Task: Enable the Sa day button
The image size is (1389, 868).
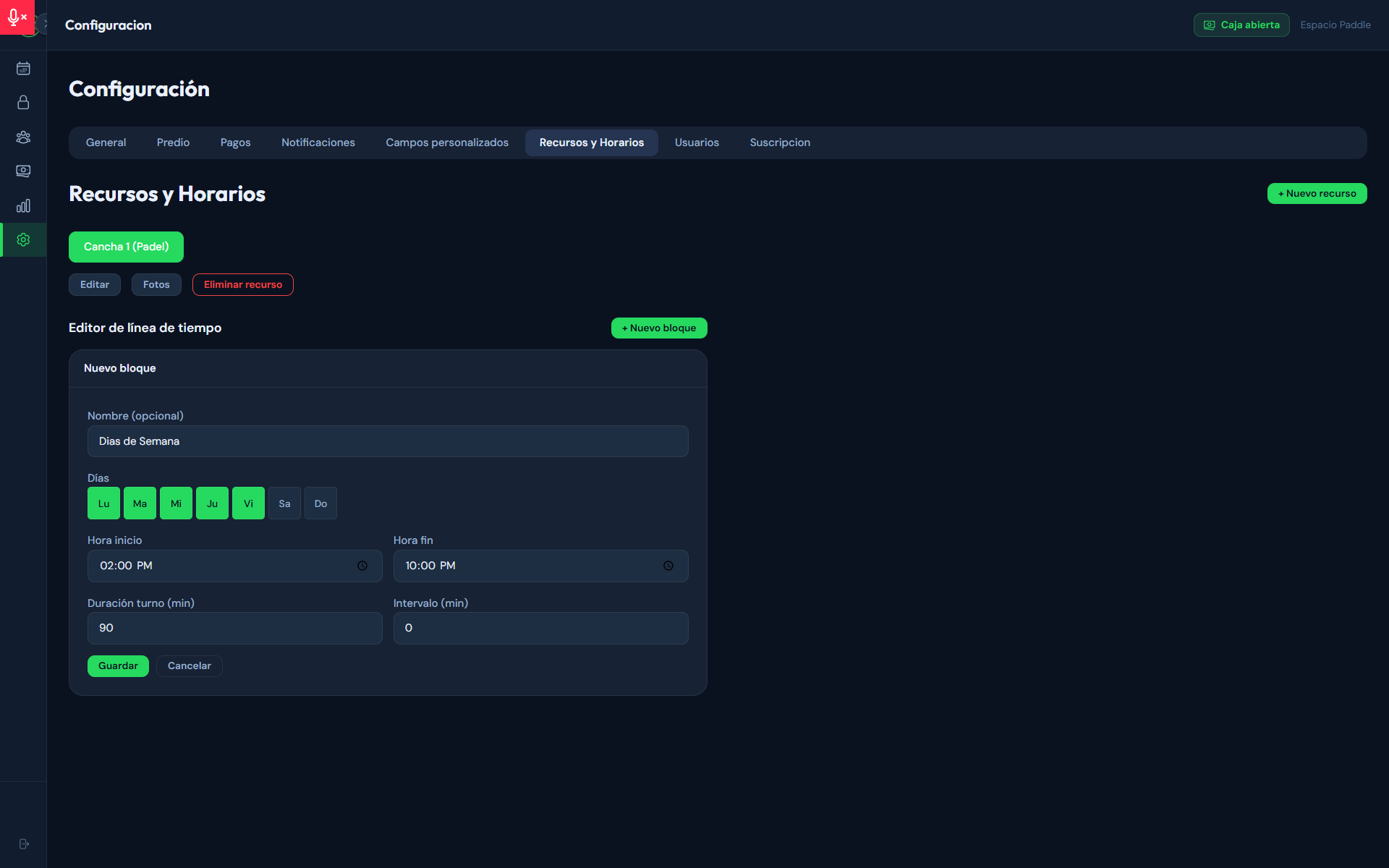Action: tap(284, 503)
